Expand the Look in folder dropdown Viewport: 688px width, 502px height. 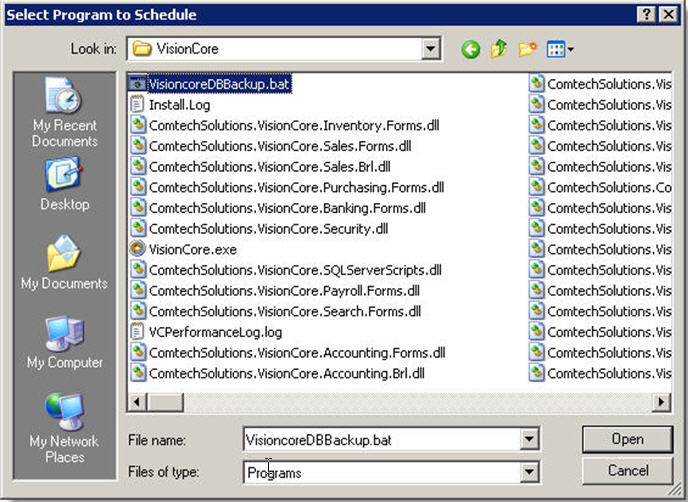[431, 49]
